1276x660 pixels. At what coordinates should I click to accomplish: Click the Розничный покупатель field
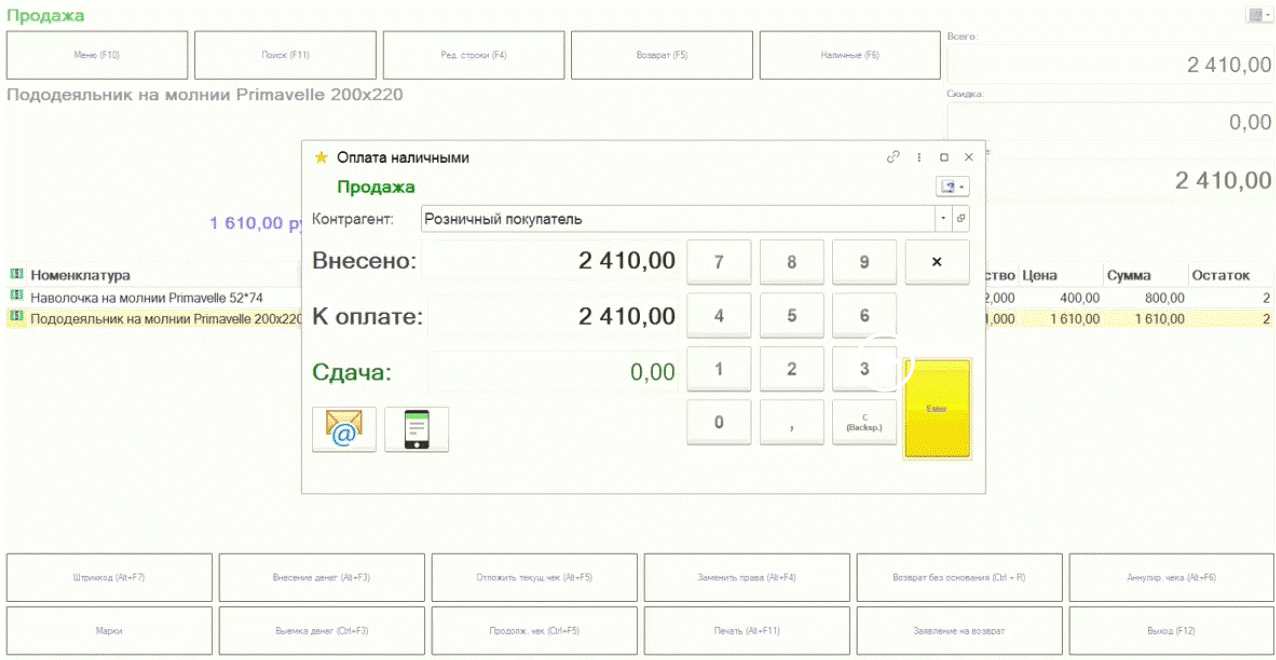(678, 218)
